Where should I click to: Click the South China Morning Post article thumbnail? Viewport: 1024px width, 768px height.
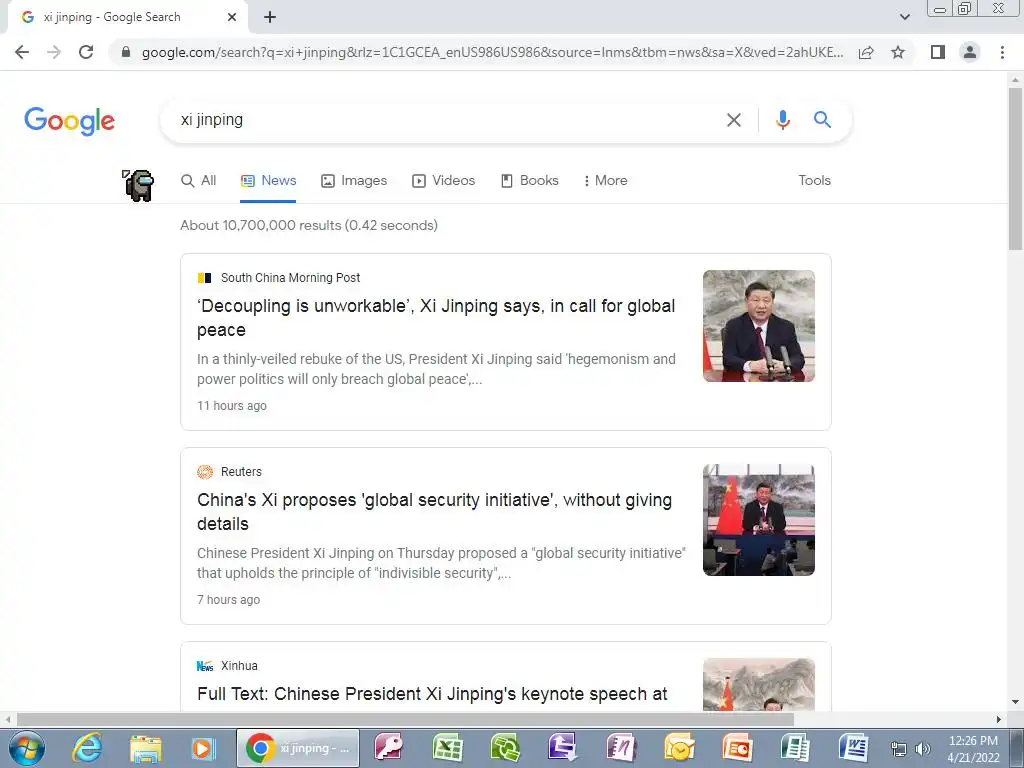click(x=759, y=326)
